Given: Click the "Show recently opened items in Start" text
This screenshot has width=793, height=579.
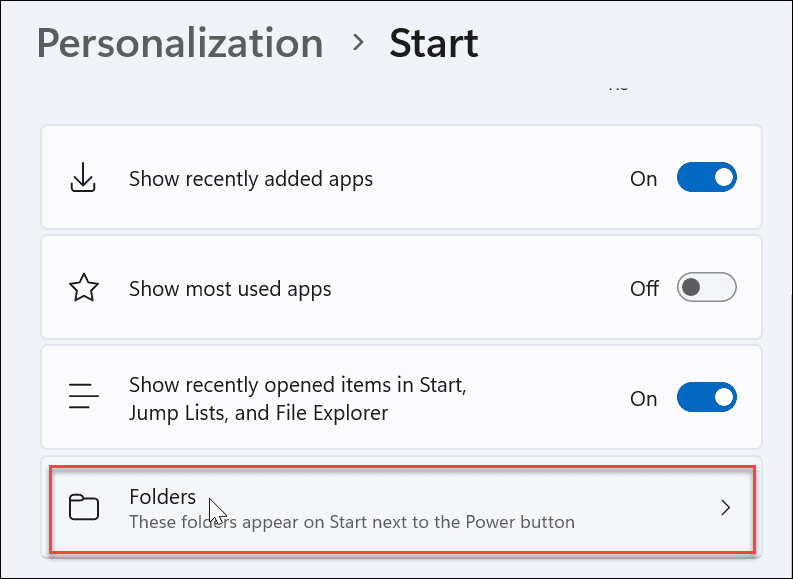Looking at the screenshot, I should [x=298, y=385].
